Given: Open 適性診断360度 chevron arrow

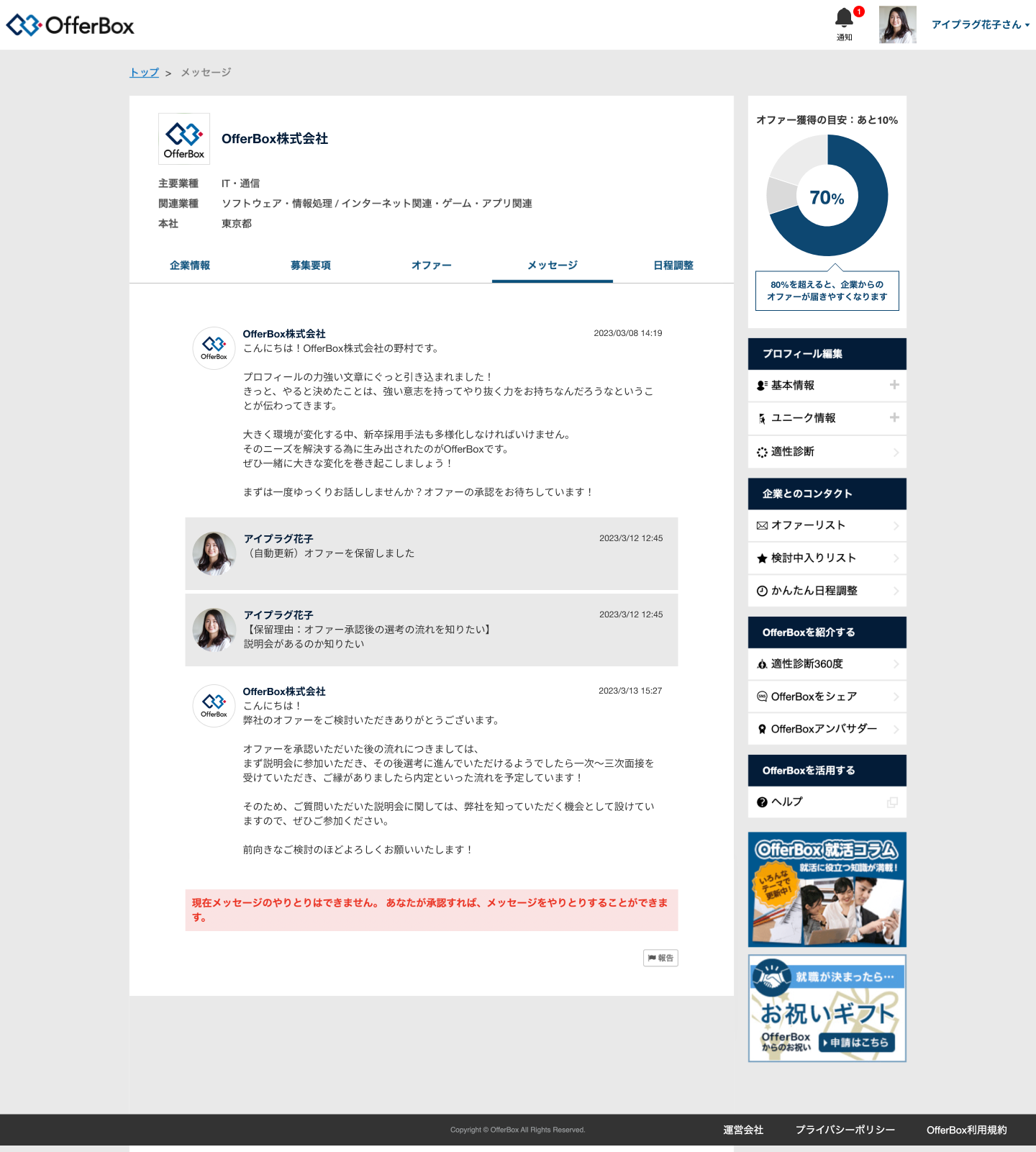Looking at the screenshot, I should tap(896, 664).
